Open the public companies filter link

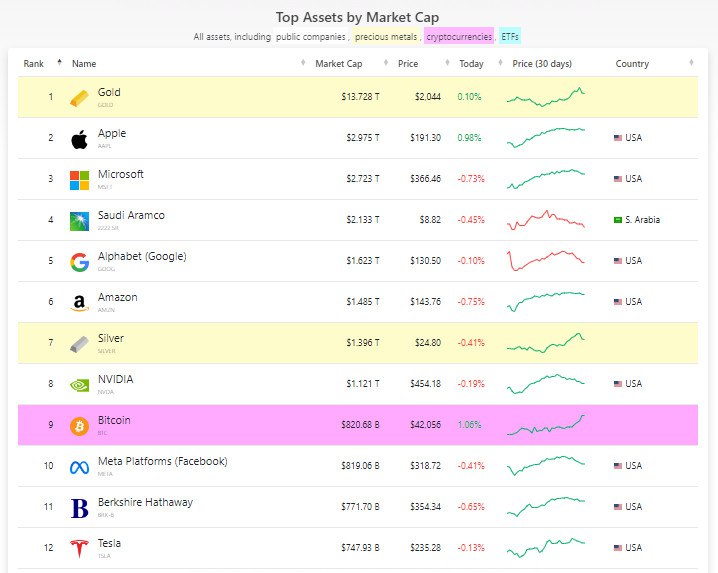[x=310, y=37]
